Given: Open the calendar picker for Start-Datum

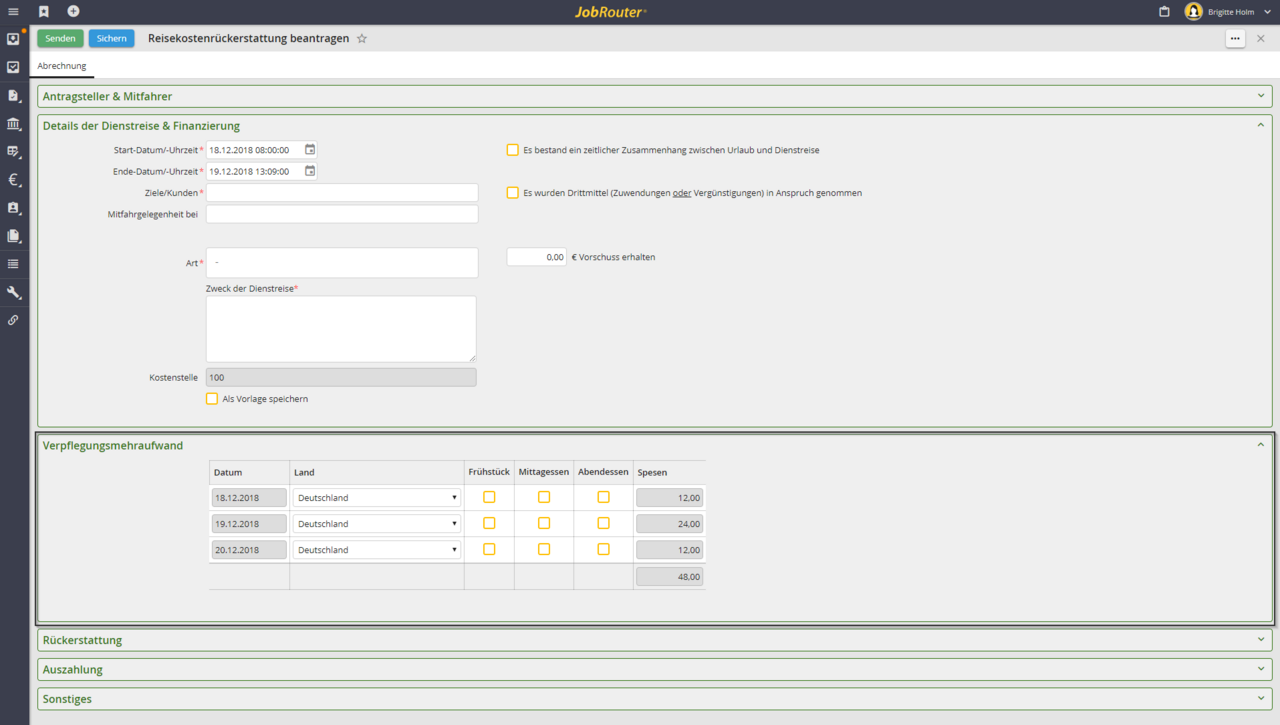Looking at the screenshot, I should click(x=310, y=150).
